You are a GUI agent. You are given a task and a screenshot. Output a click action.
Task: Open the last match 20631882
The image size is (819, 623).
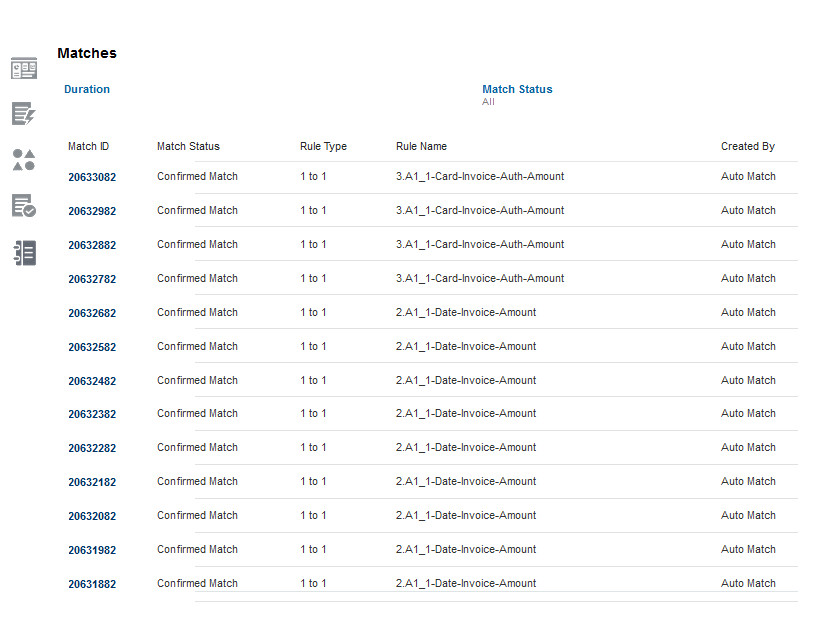[92, 585]
